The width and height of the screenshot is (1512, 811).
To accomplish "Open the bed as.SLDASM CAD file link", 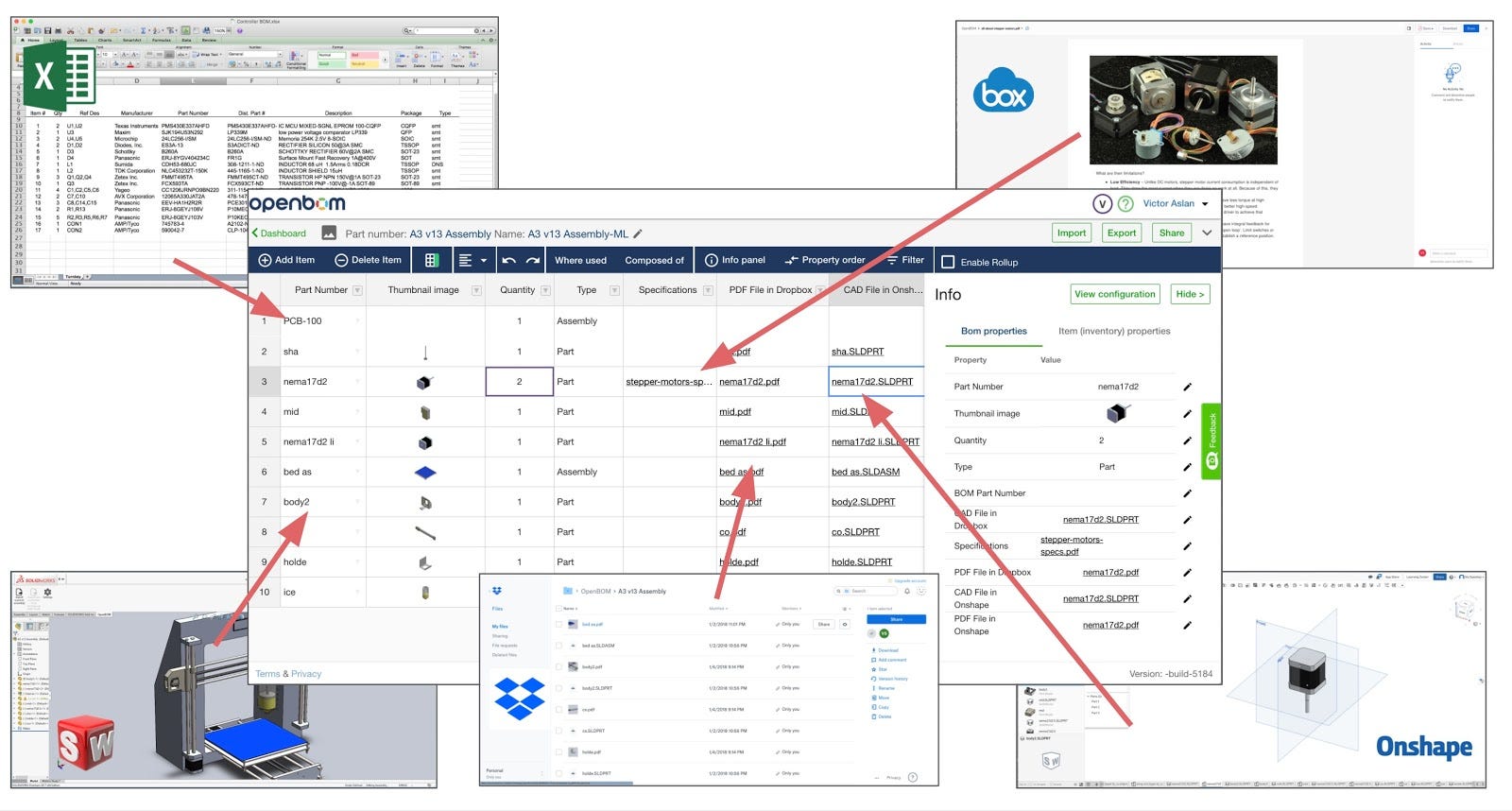I will click(x=866, y=472).
